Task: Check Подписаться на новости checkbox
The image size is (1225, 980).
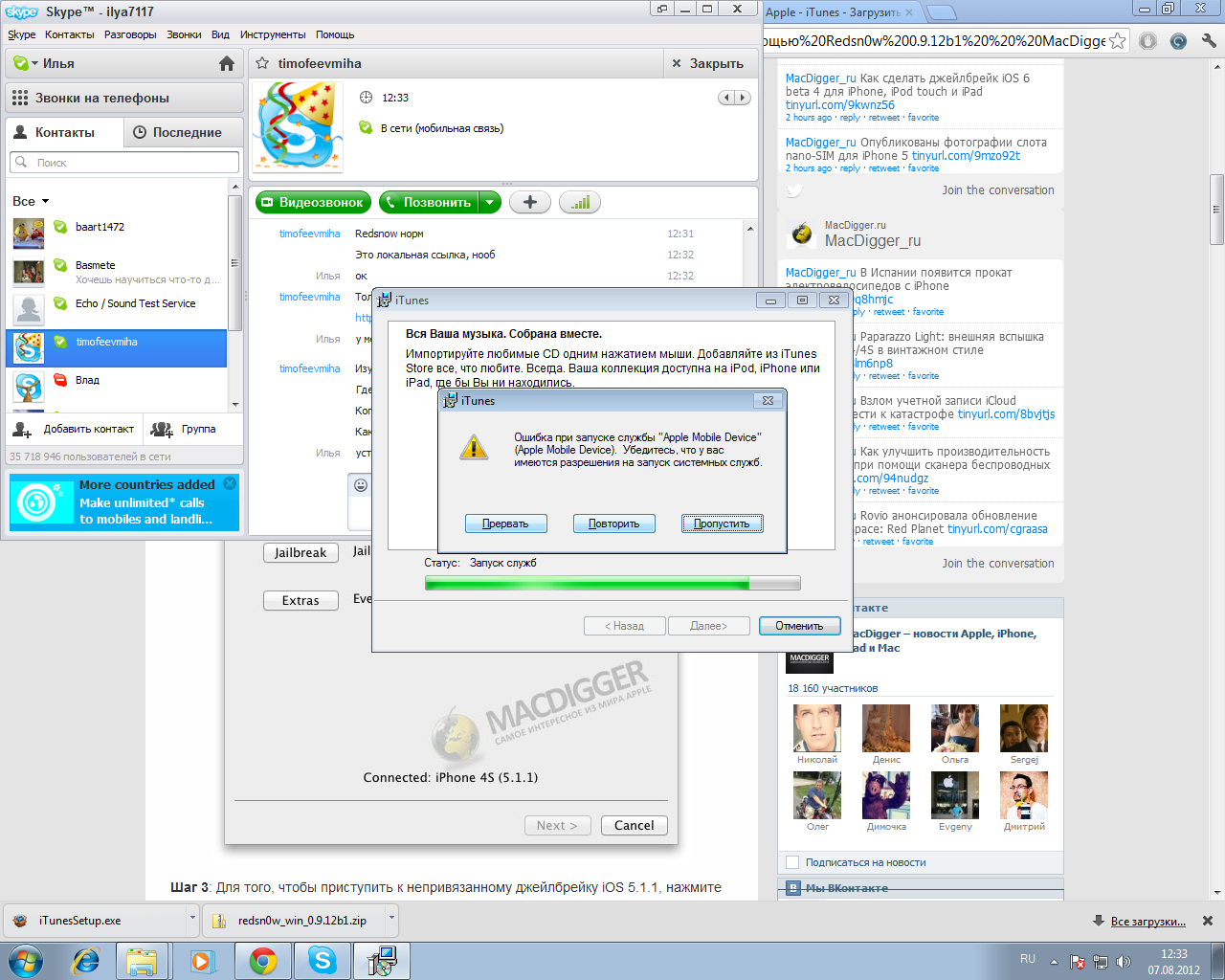Action: [x=792, y=862]
